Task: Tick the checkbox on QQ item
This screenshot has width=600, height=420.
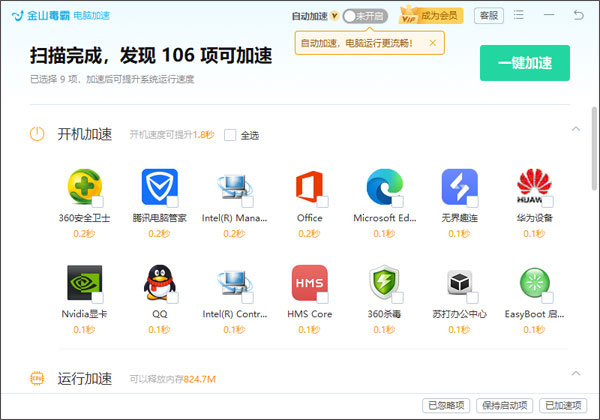Action: point(172,298)
